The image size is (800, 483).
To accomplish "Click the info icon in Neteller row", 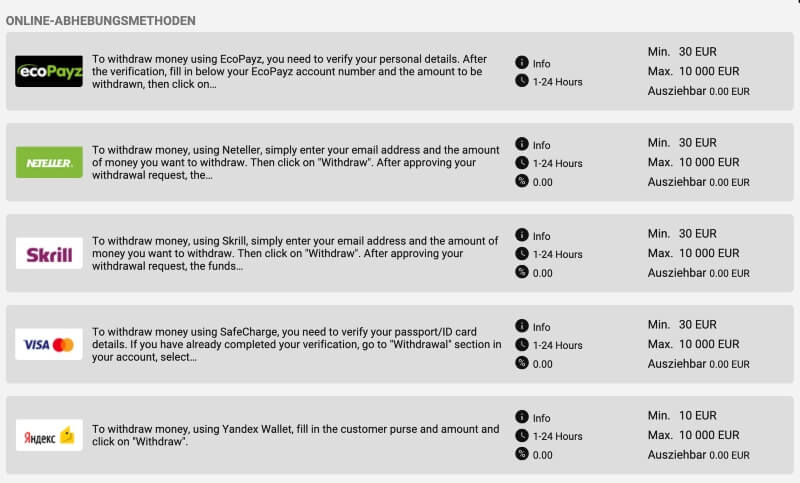I will pyautogui.click(x=521, y=144).
